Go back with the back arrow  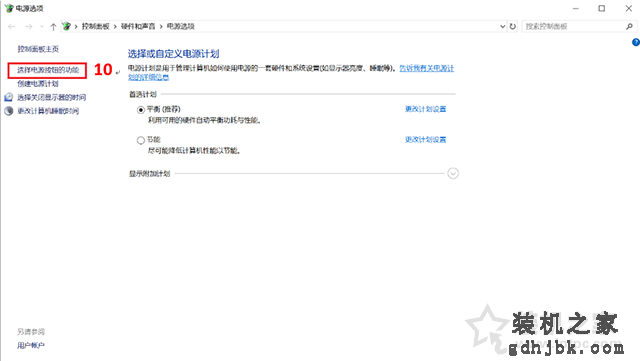click(x=11, y=27)
